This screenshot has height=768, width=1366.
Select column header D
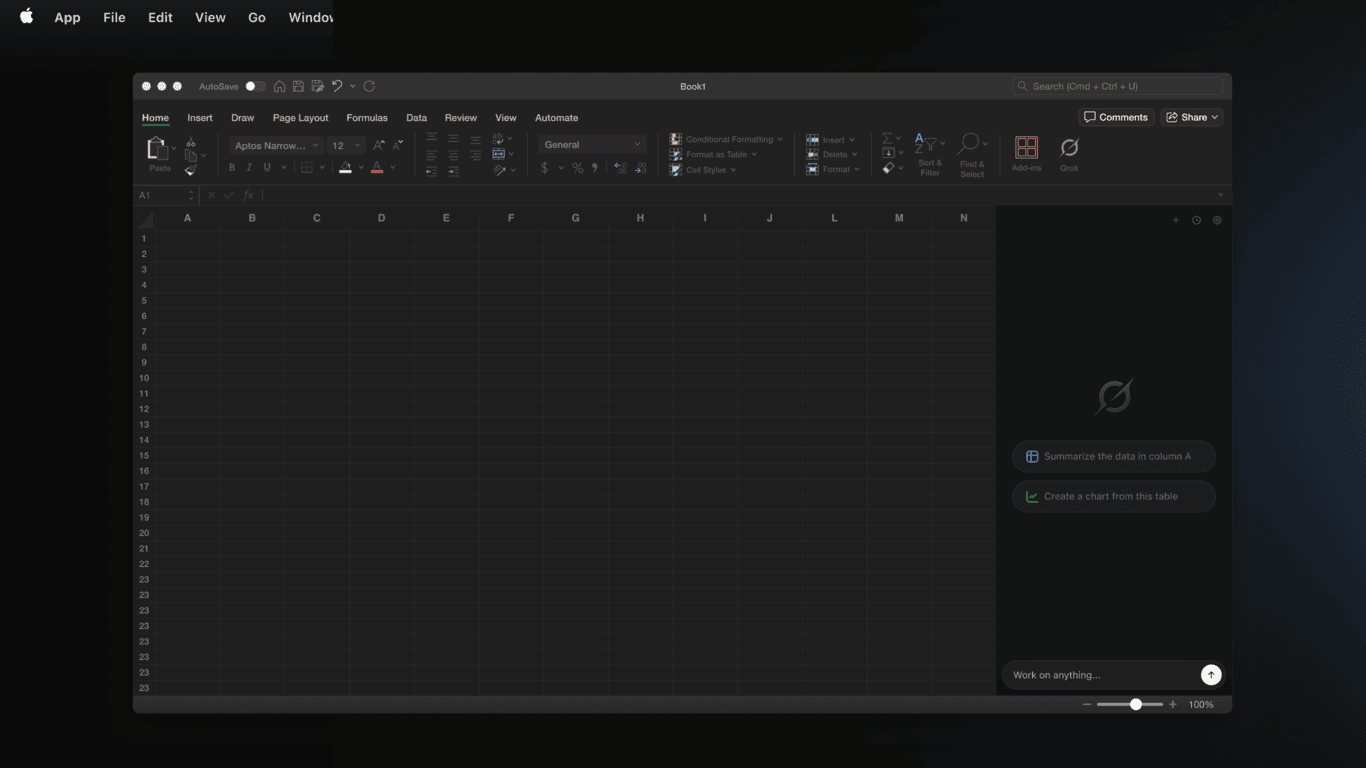tap(381, 218)
